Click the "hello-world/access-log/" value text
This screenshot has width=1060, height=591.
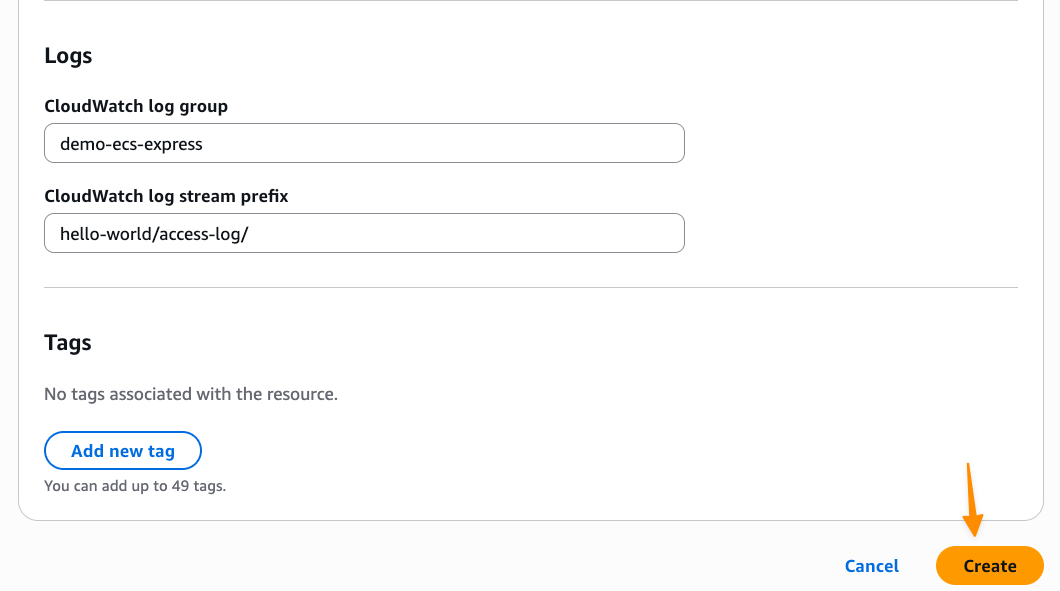click(153, 234)
